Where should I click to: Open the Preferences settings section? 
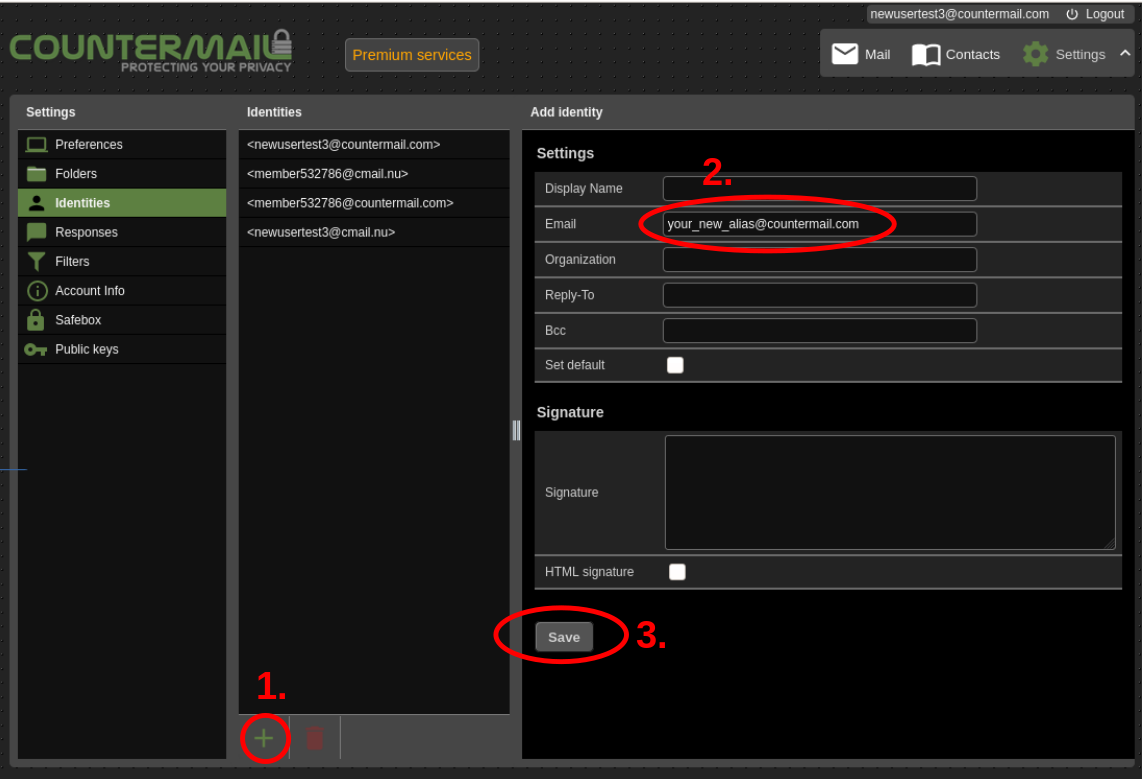[122, 144]
